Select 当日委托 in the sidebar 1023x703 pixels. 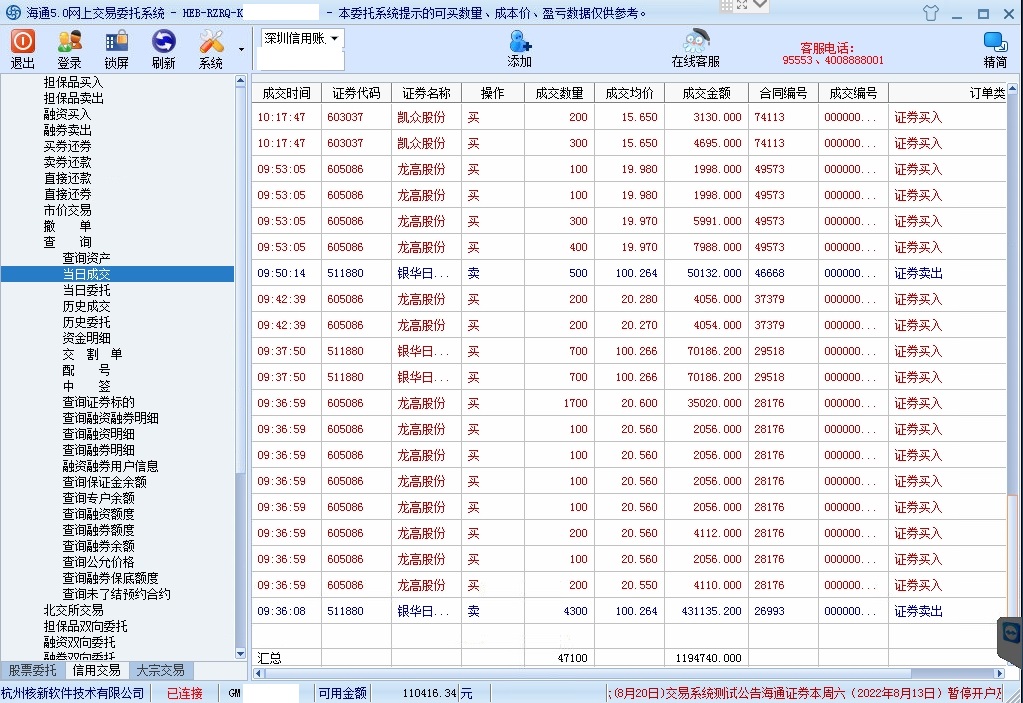pyautogui.click(x=86, y=290)
